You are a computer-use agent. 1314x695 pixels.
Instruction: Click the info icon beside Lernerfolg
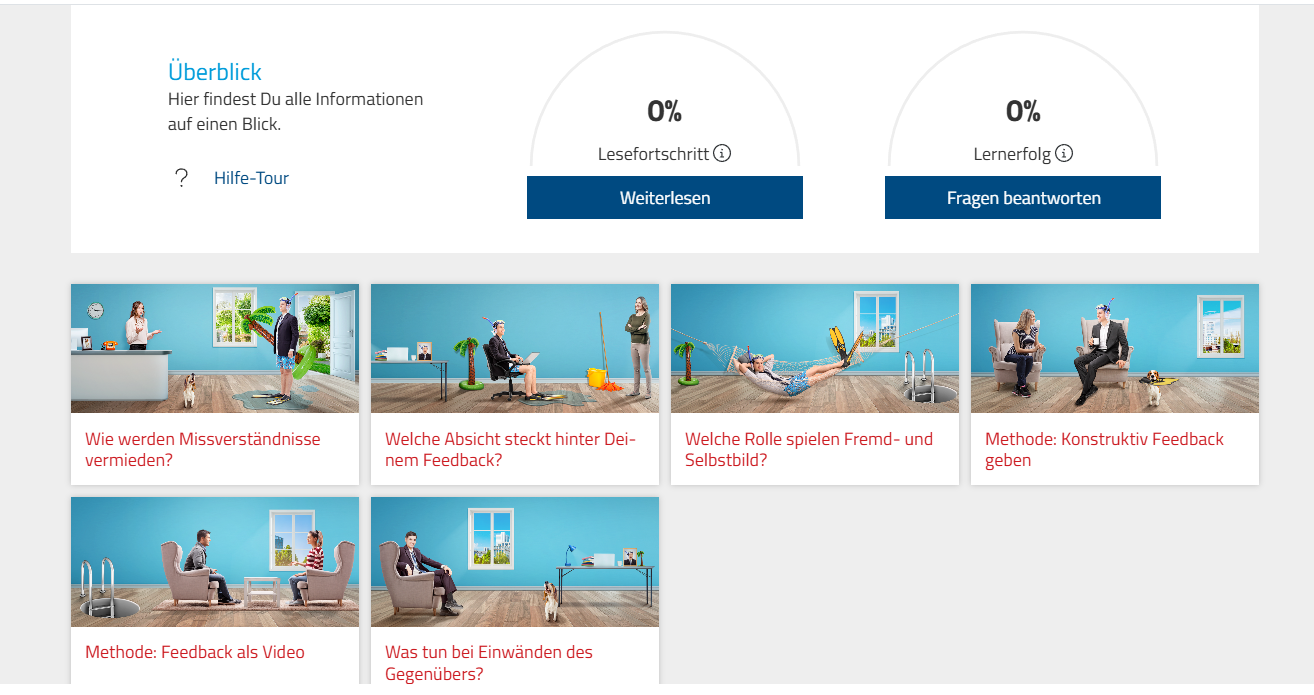coord(1064,154)
